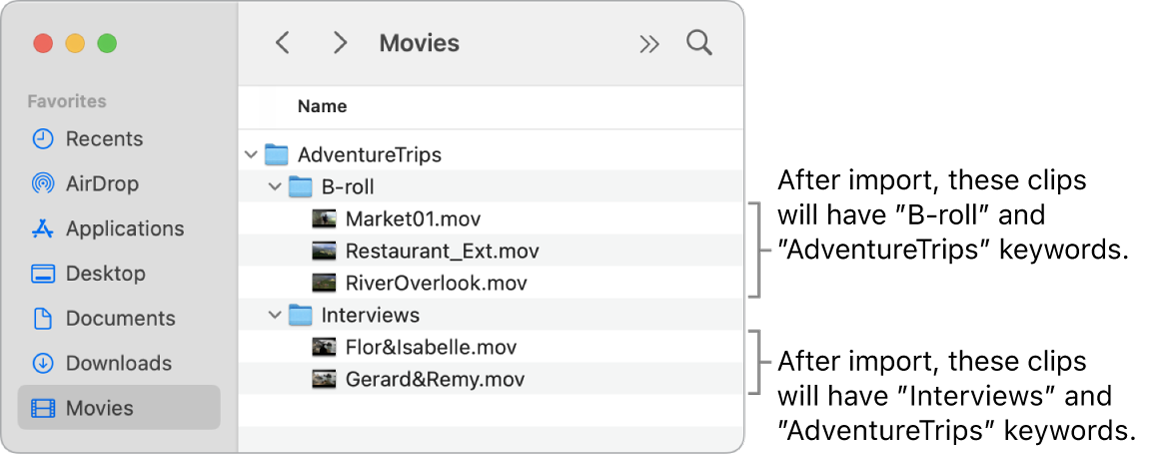This screenshot has height=458, width=1166.
Task: Collapse the Interviews folder
Action: (x=274, y=316)
